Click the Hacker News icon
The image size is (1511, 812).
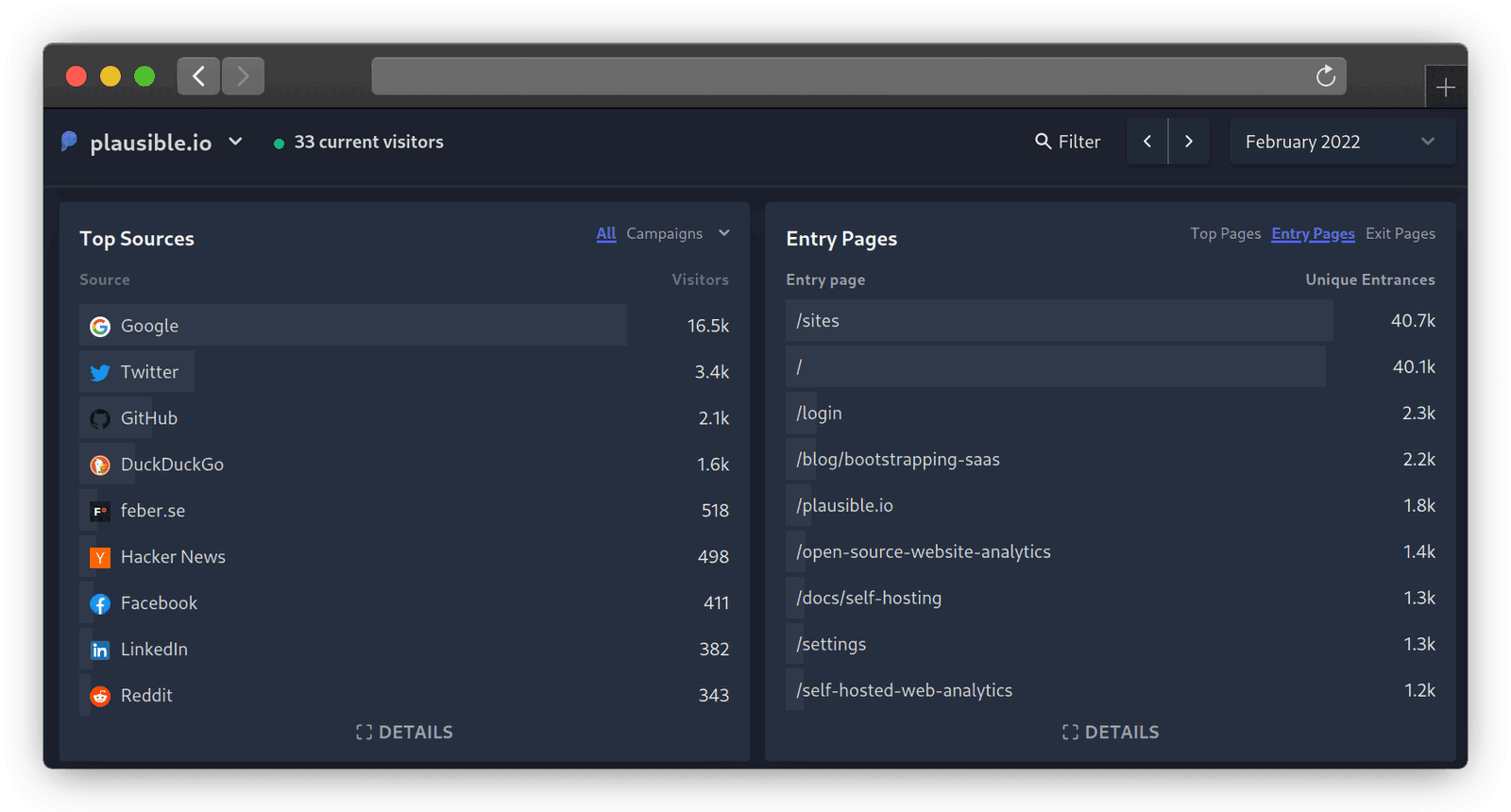pyautogui.click(x=100, y=558)
